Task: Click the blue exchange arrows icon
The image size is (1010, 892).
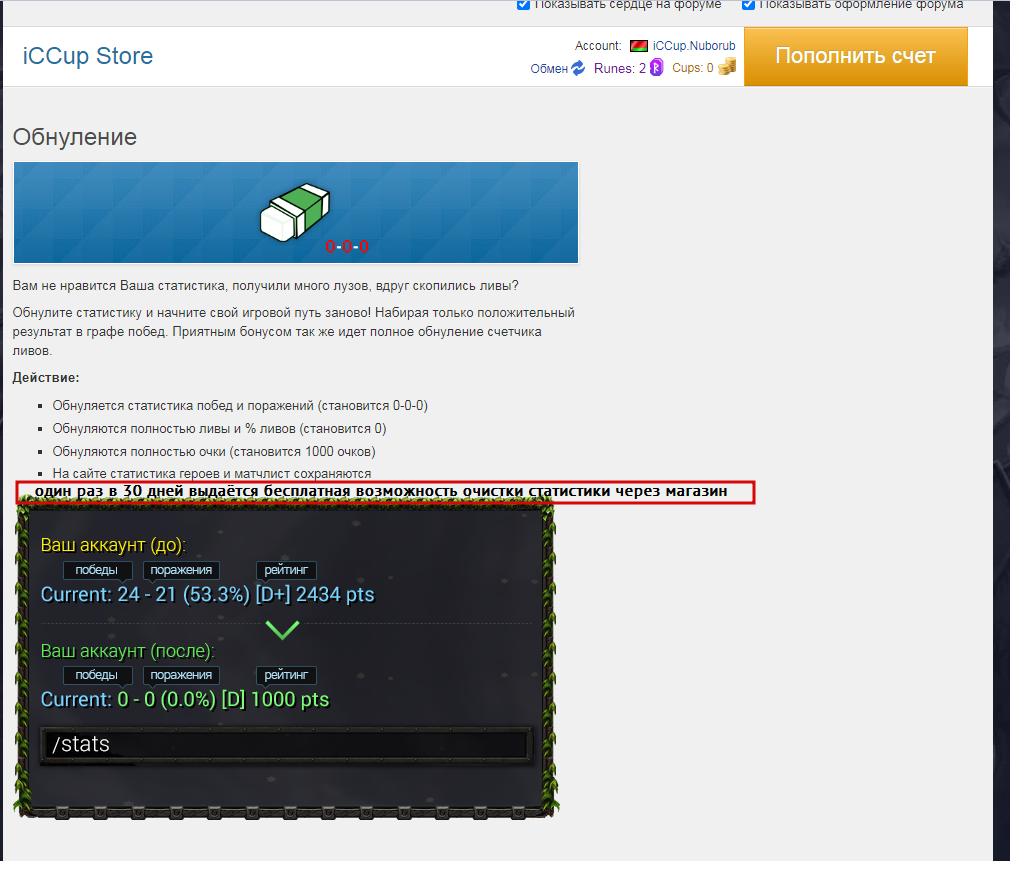Action: coord(578,68)
